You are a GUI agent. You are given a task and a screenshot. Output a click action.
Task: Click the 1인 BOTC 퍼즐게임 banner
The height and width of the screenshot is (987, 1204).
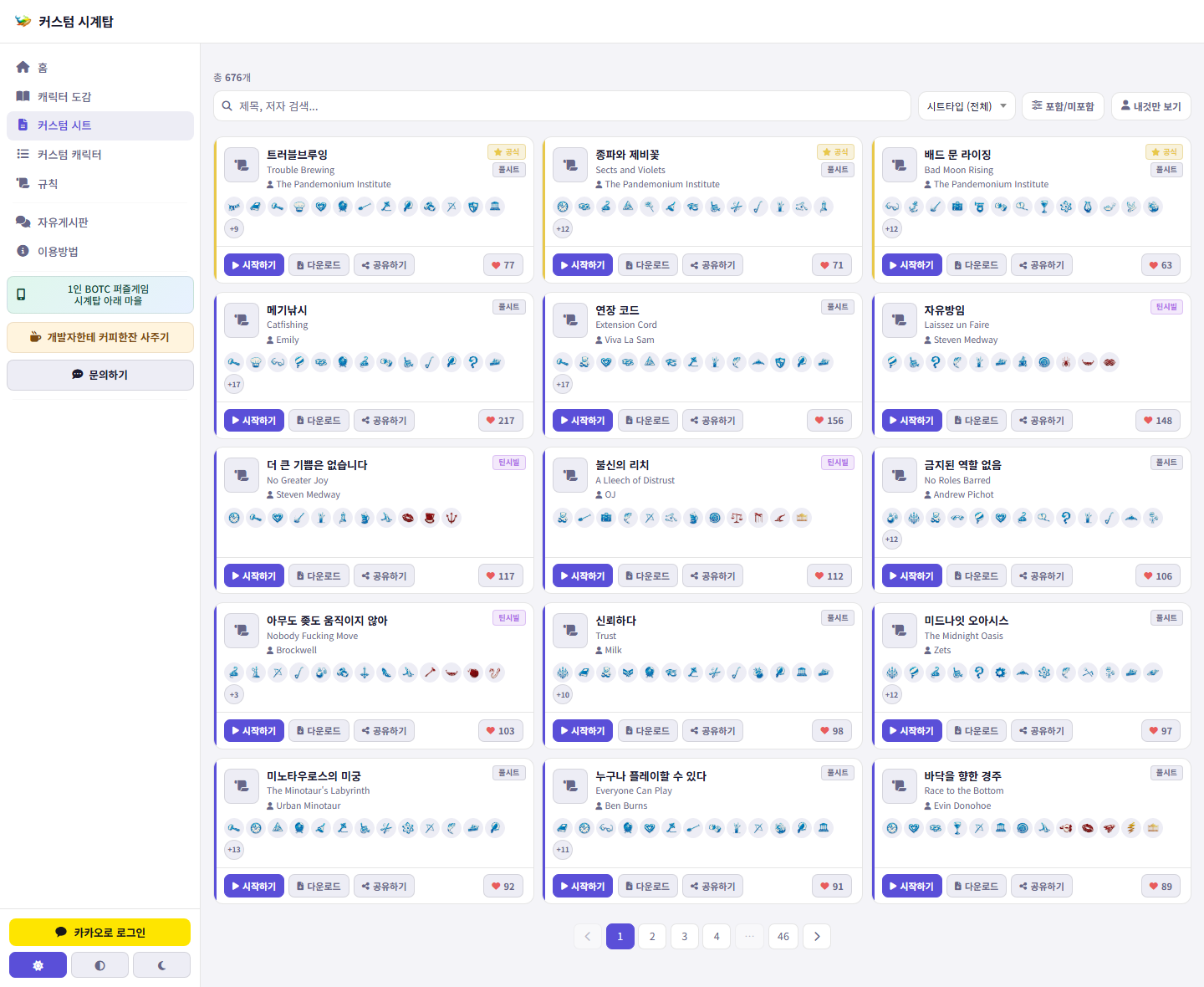point(100,294)
